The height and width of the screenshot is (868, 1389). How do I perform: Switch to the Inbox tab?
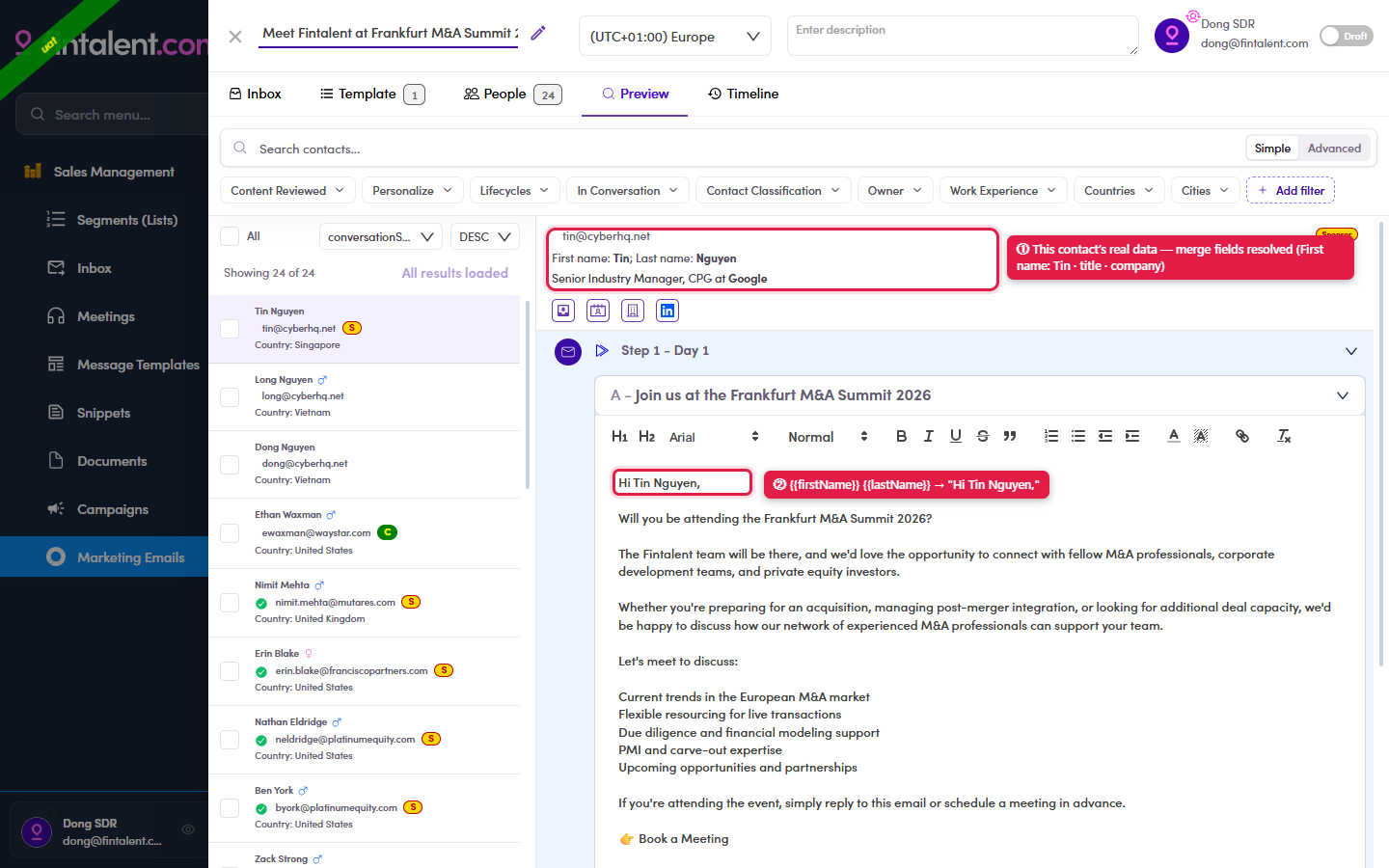click(x=255, y=94)
